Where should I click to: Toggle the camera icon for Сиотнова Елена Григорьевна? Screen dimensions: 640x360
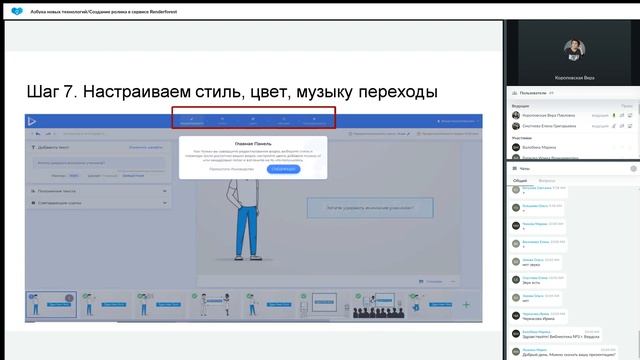(x=622, y=126)
